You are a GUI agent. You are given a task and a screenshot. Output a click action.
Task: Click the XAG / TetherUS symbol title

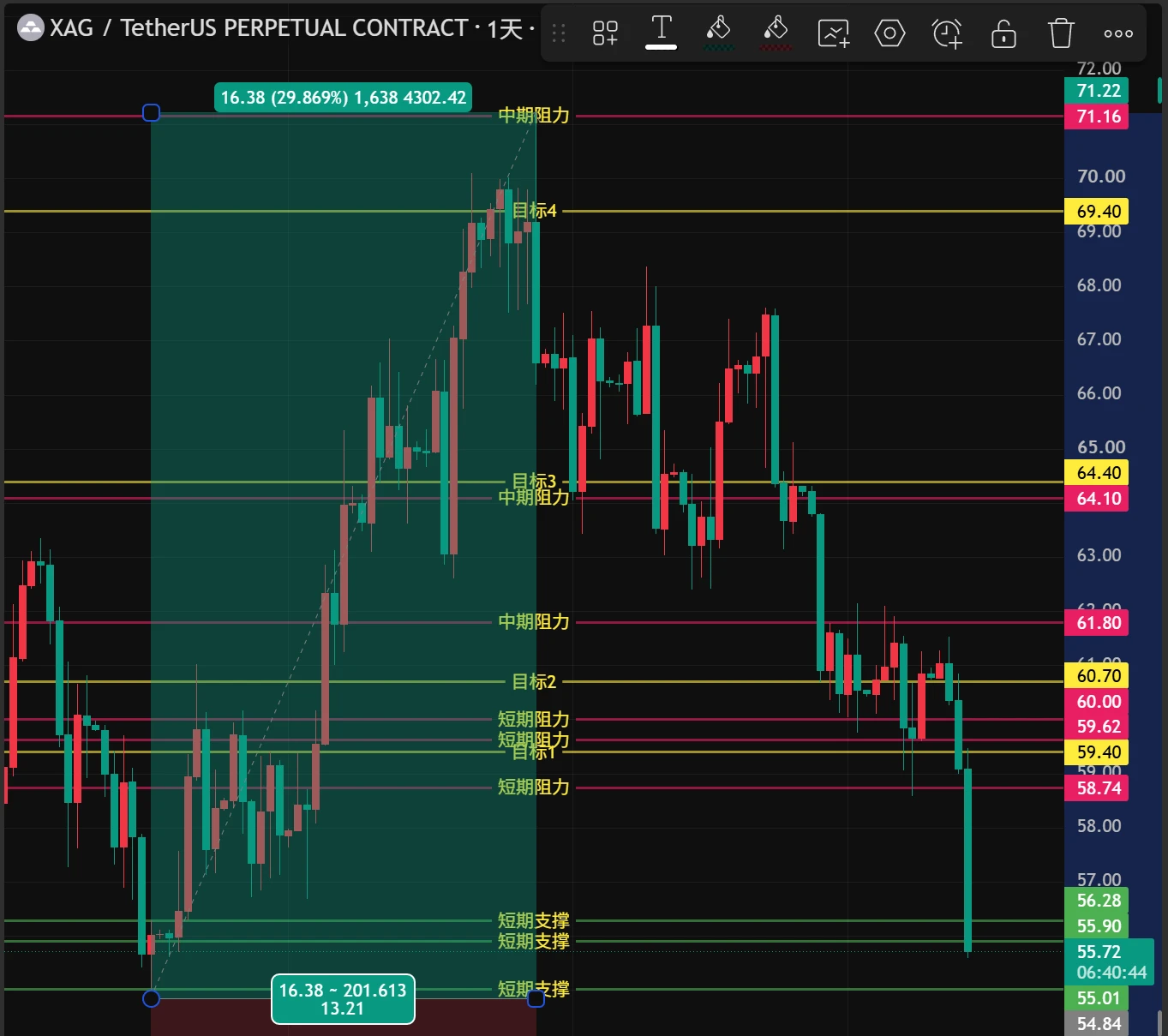259,28
